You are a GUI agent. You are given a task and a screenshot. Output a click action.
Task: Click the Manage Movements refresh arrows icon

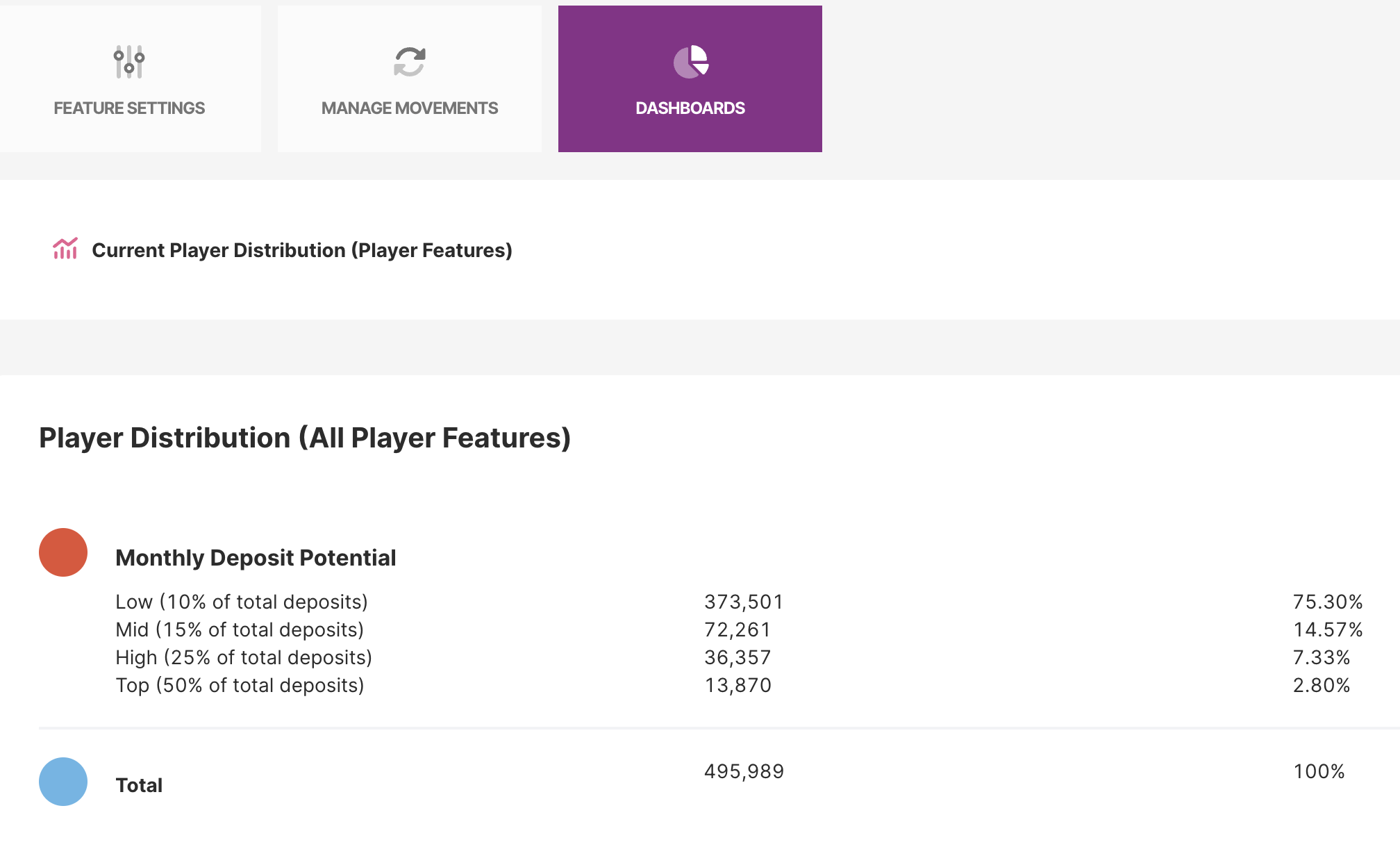(409, 62)
